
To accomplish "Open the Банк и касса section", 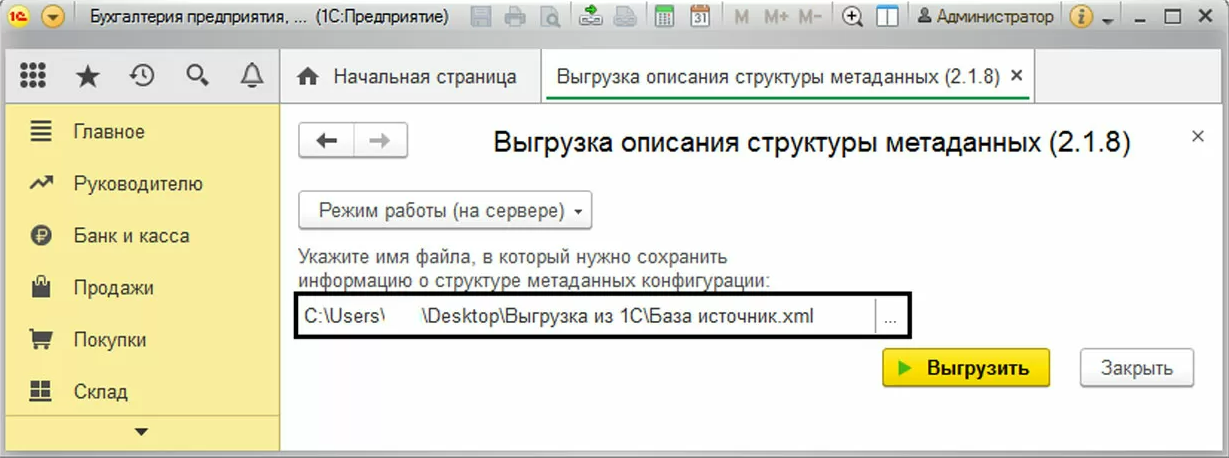I will pos(131,236).
